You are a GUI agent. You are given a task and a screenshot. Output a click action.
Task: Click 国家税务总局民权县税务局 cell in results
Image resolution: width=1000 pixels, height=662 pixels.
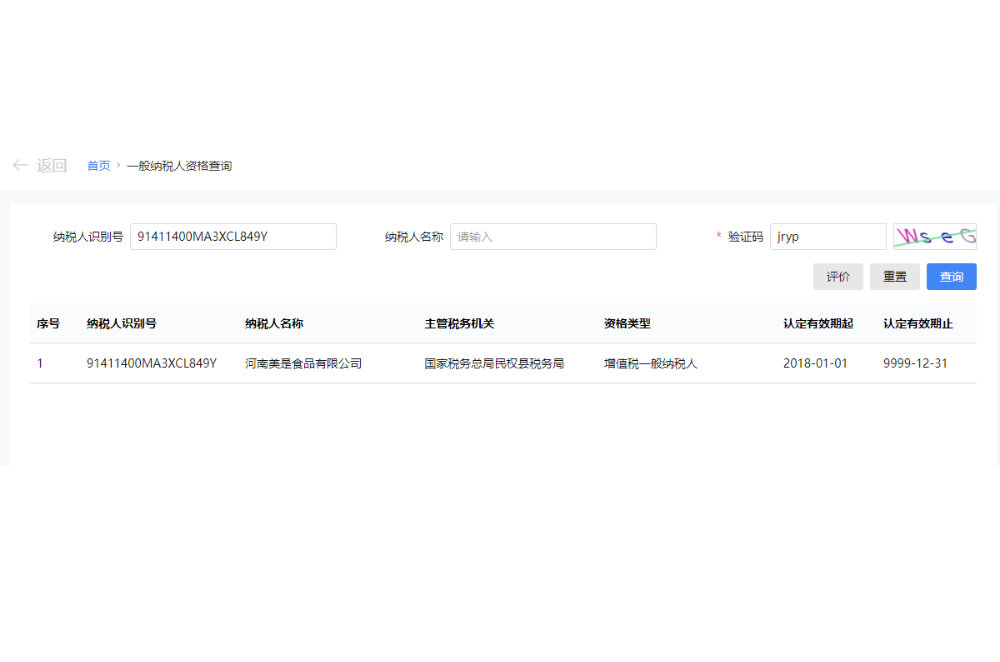pyautogui.click(x=494, y=364)
